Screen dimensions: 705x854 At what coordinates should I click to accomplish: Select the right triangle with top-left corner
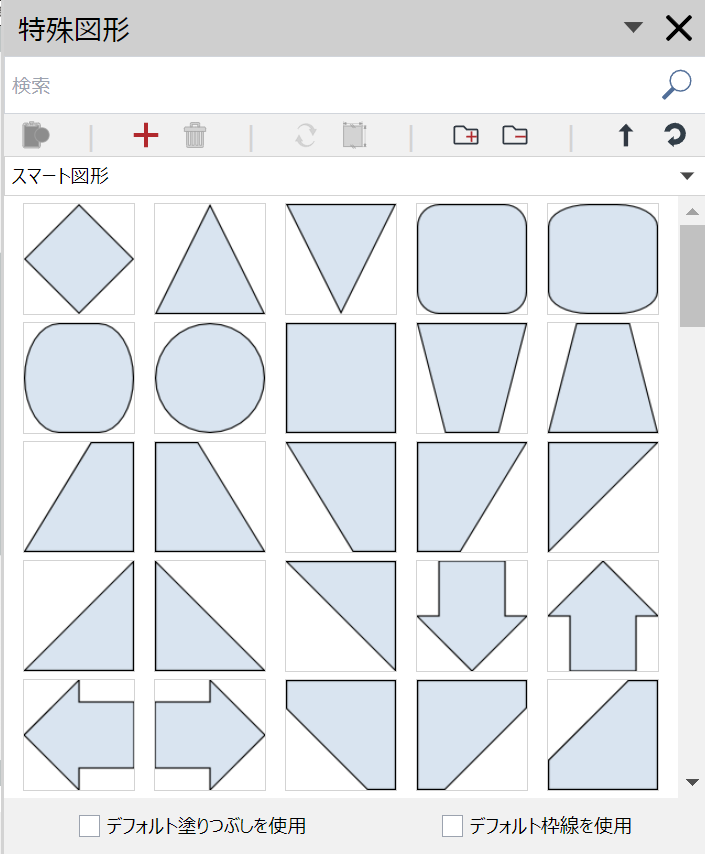(603, 497)
